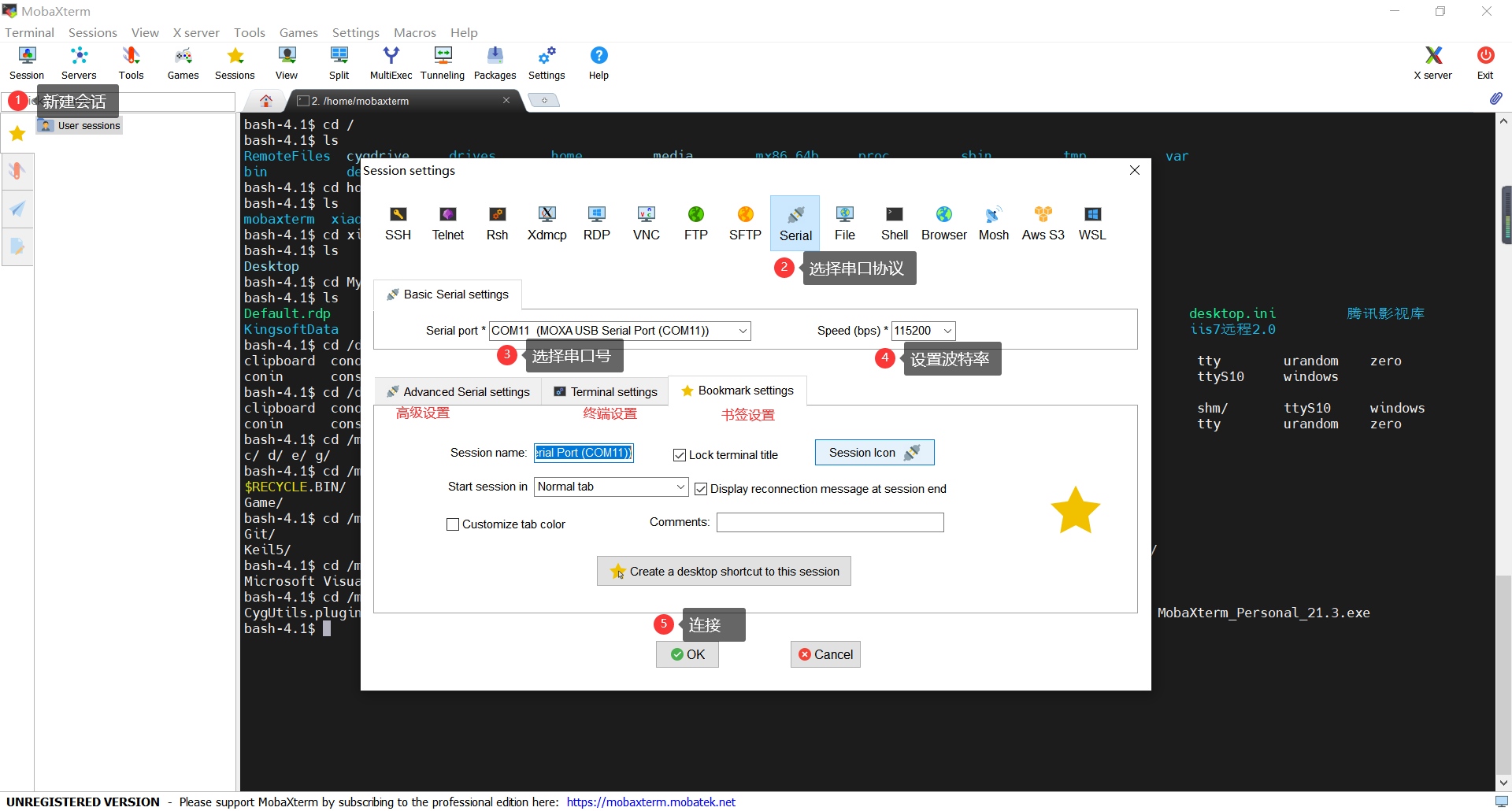Expand the Start session in dropdown
This screenshot has width=1512, height=811.
[680, 487]
